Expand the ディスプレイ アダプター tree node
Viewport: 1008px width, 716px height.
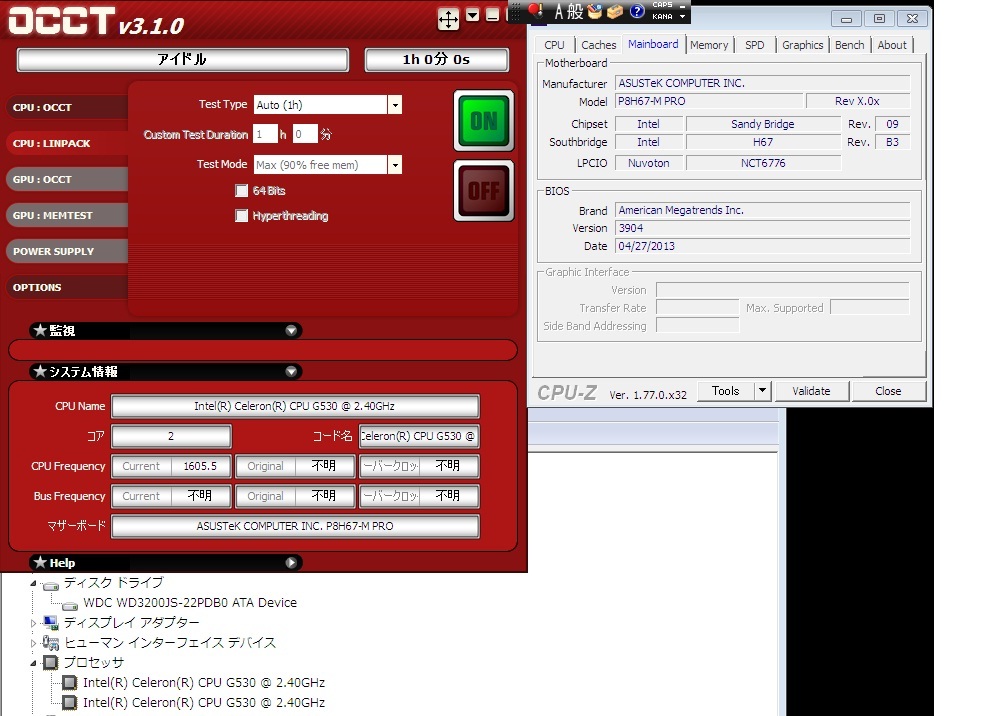pos(33,623)
